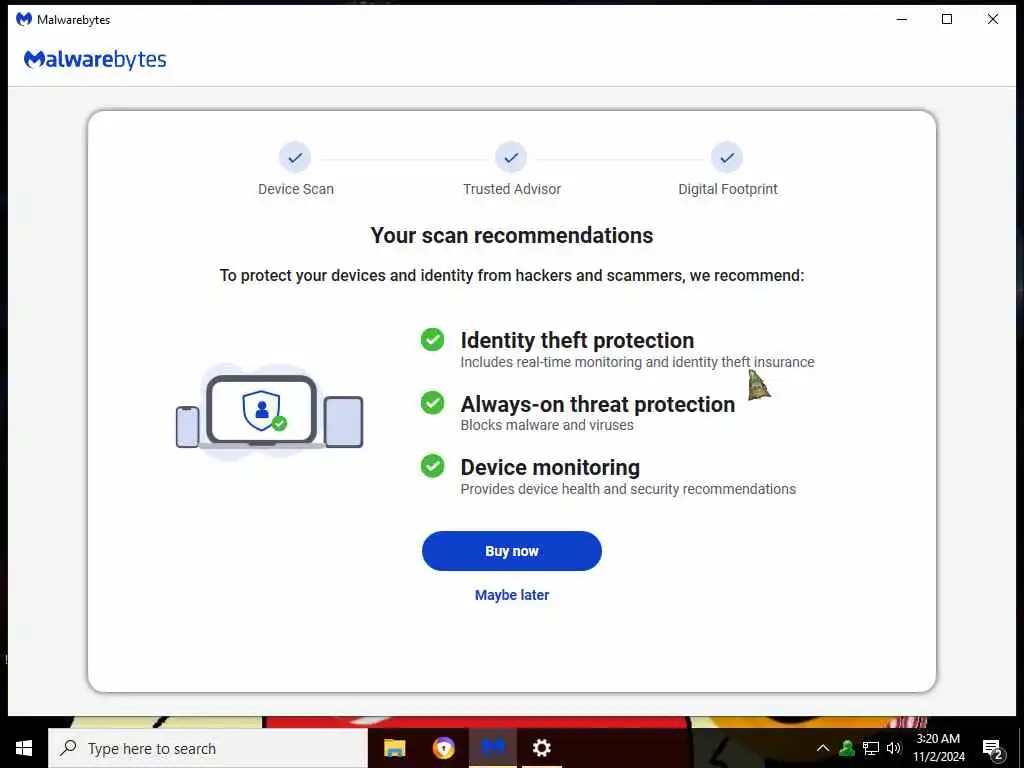1024x768 pixels.
Task: Select the Digital Footprint step checkmark
Action: tap(727, 157)
